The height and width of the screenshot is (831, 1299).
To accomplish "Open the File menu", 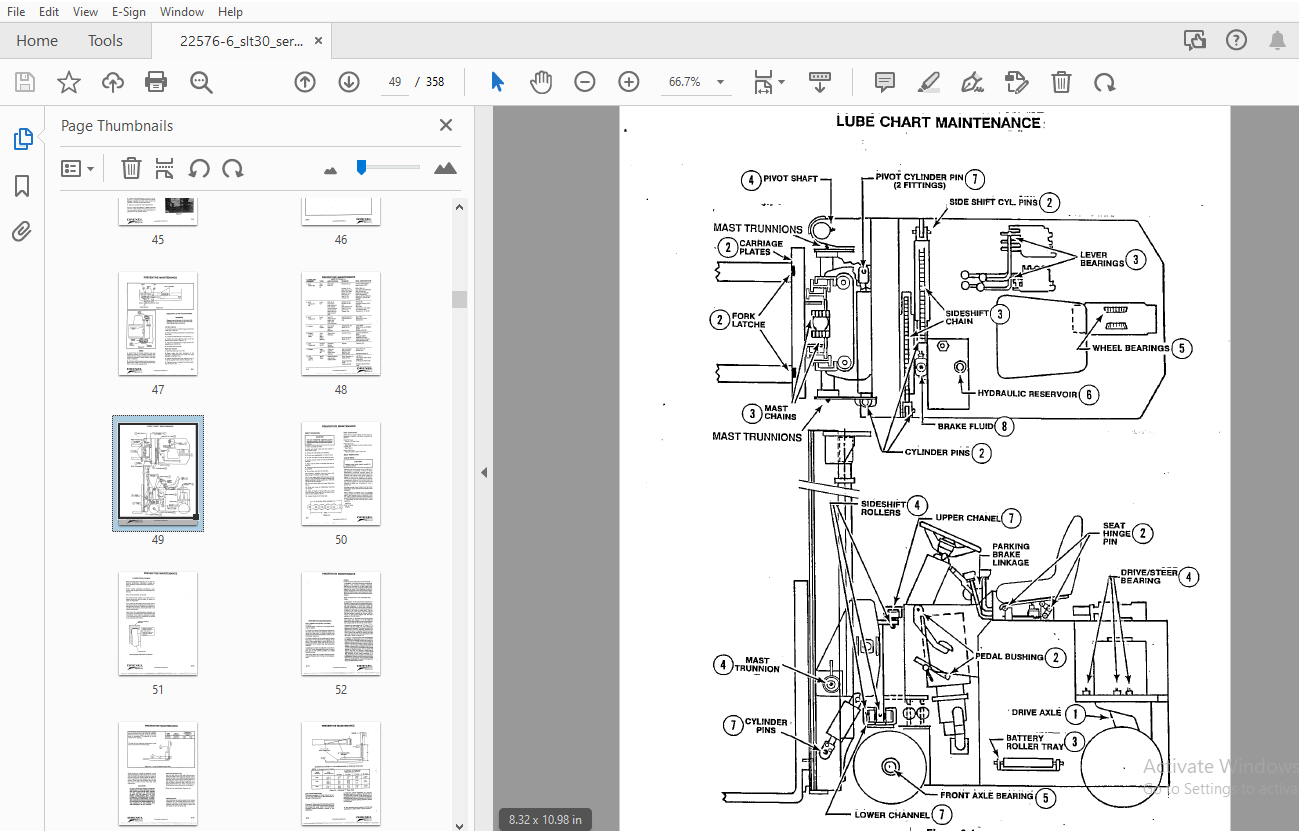I will click(x=16, y=11).
